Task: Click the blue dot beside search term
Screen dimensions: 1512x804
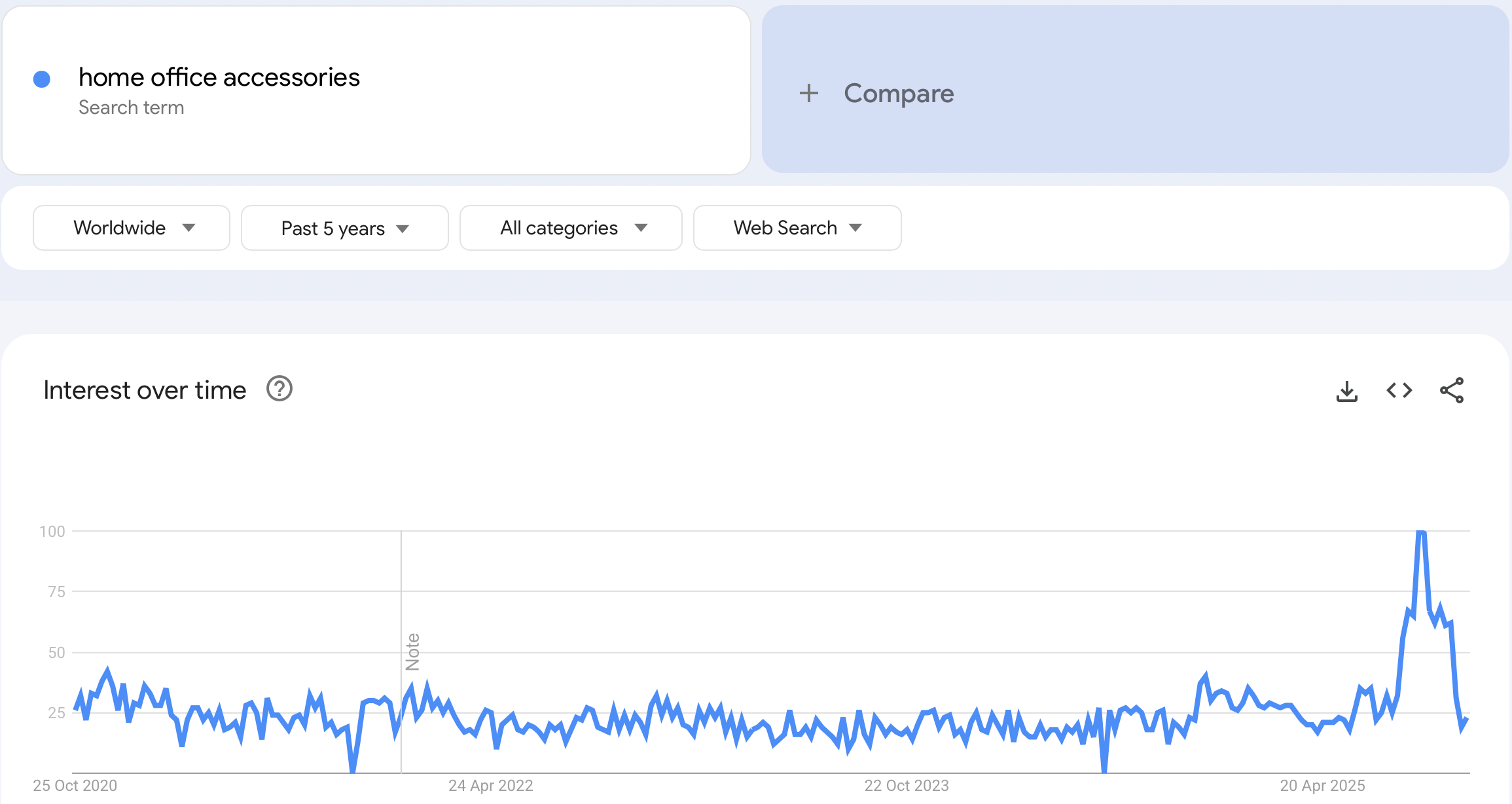Action: pos(42,79)
